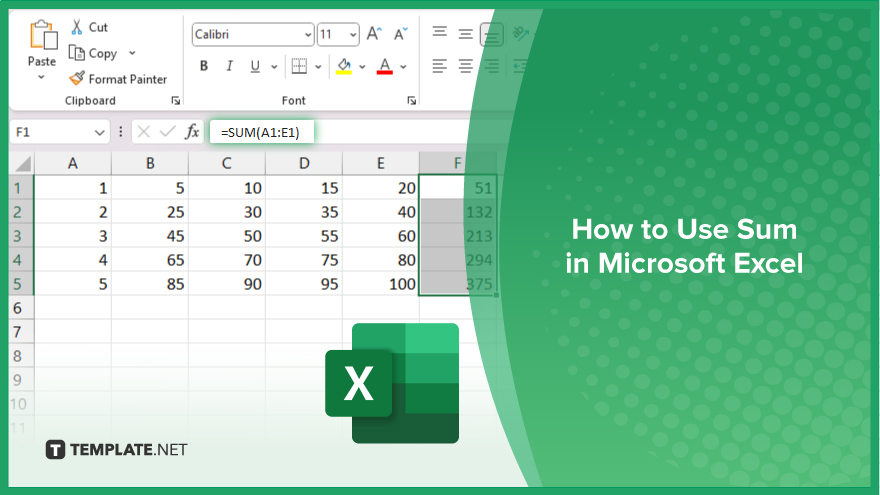Viewport: 880px width, 495px height.
Task: Toggle Underline formatting
Action: [x=255, y=66]
